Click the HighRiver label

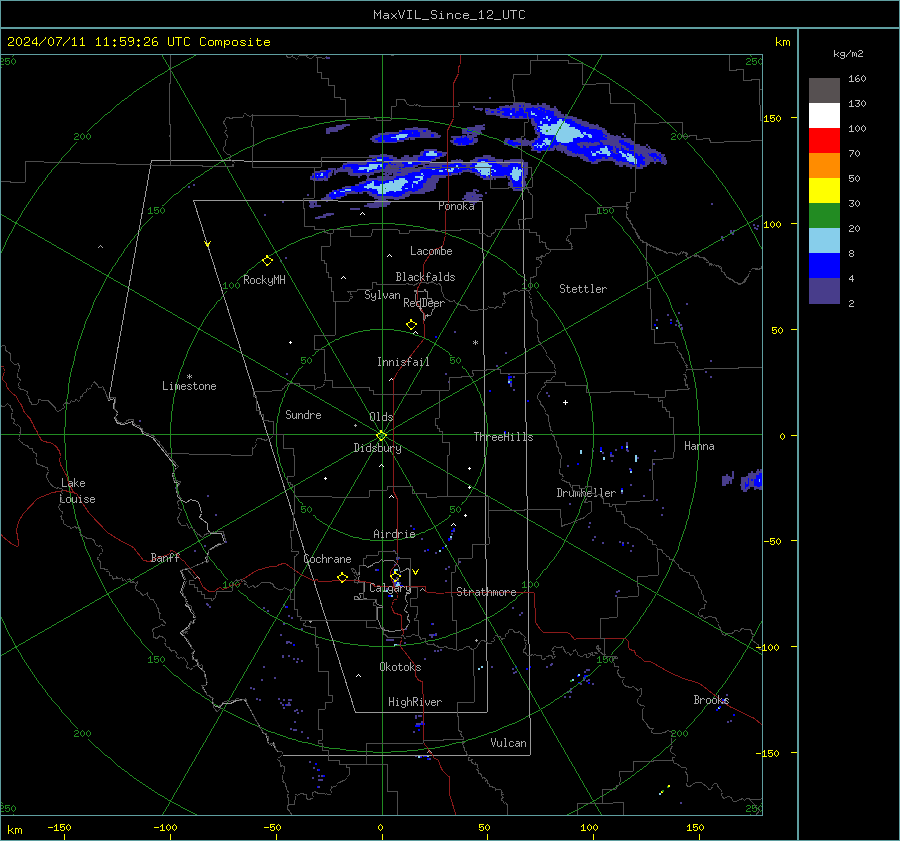[415, 702]
